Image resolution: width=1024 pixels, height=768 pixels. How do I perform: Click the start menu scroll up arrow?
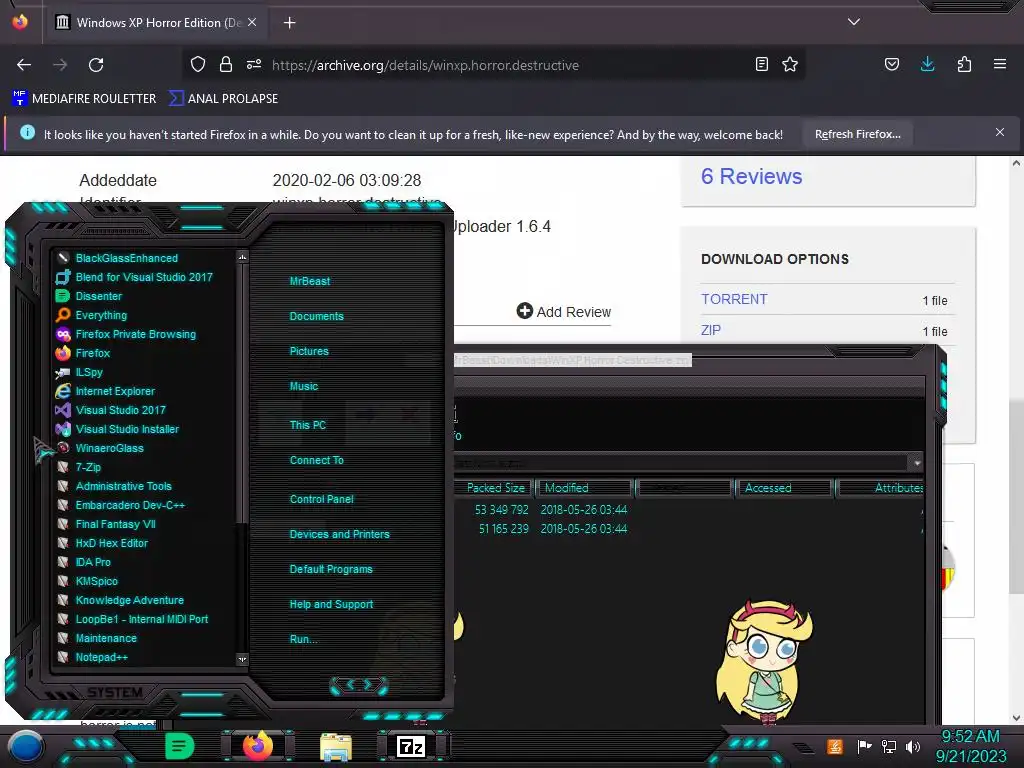242,257
